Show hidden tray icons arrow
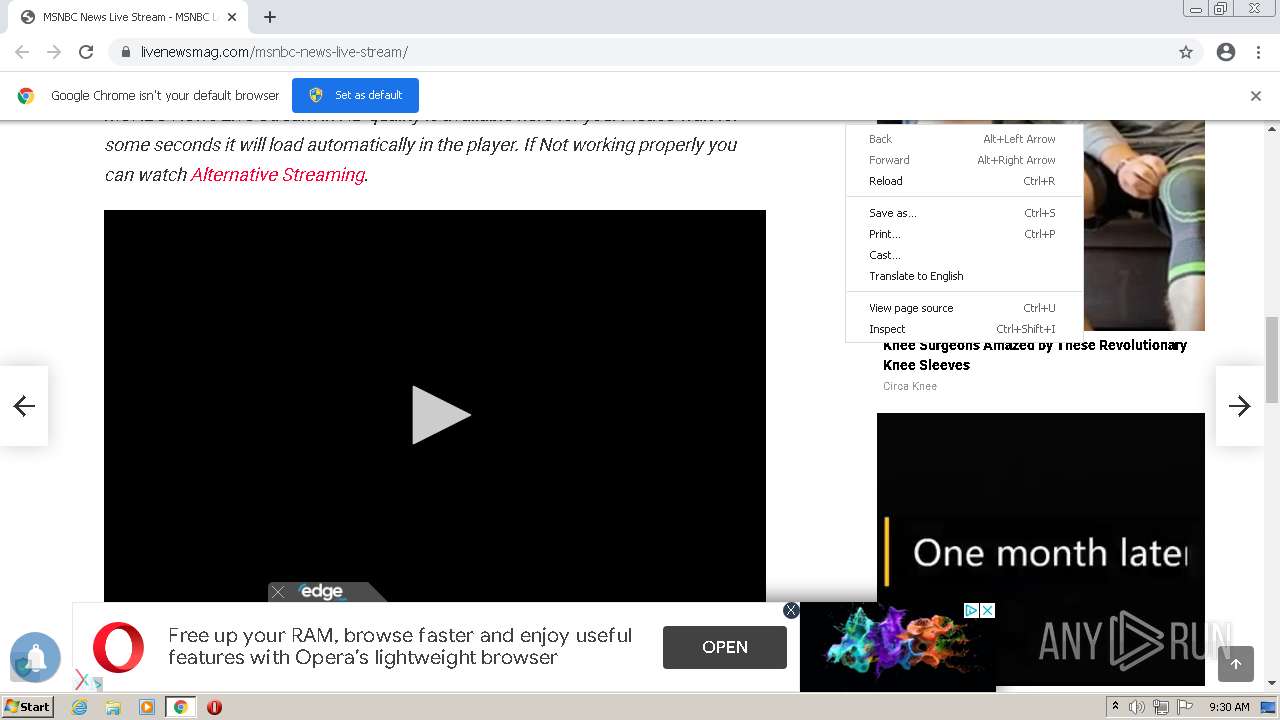This screenshot has width=1280, height=720. tap(1115, 707)
